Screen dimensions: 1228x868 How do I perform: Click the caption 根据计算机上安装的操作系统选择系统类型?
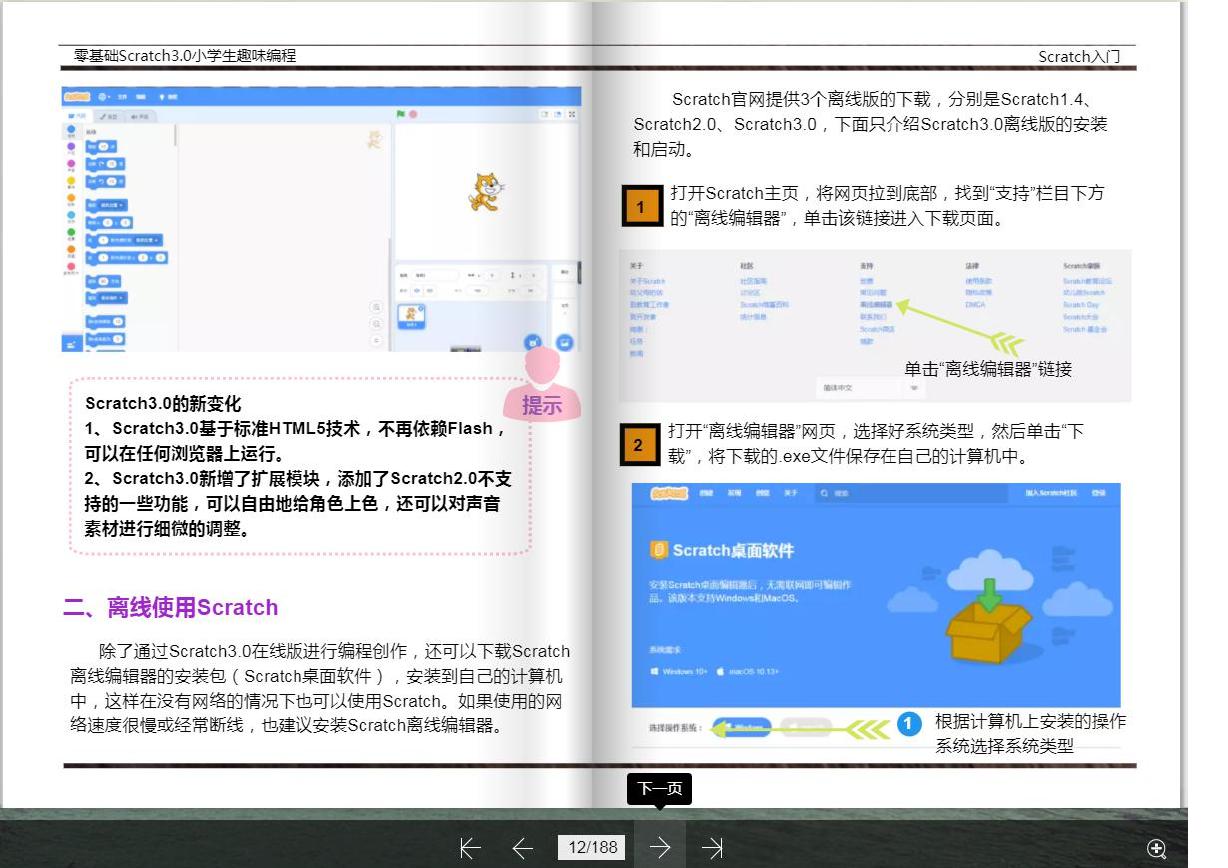click(1030, 733)
